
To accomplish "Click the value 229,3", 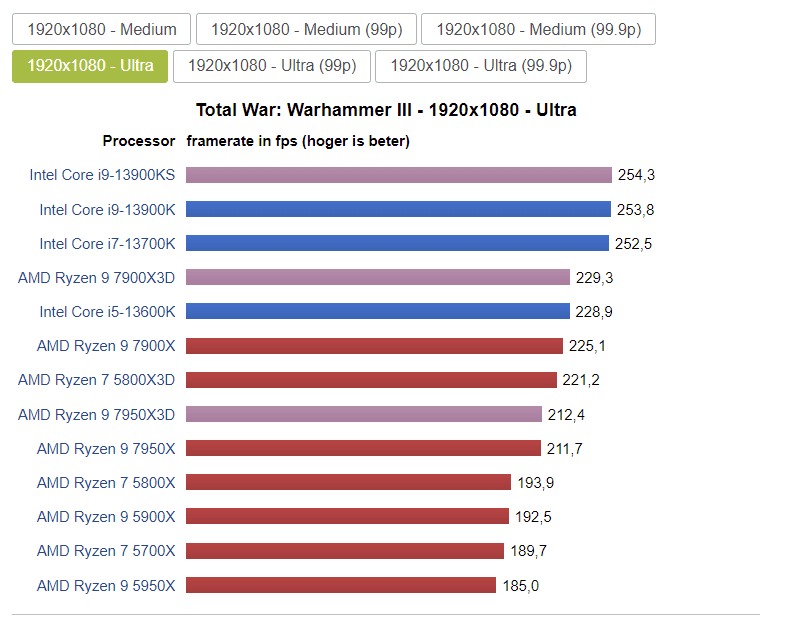I will pyautogui.click(x=594, y=278).
